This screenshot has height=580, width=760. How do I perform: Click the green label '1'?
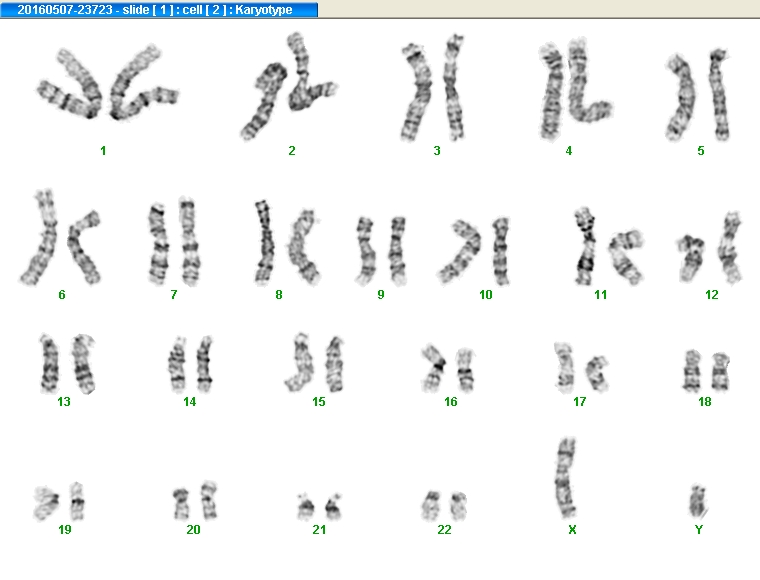coord(103,151)
